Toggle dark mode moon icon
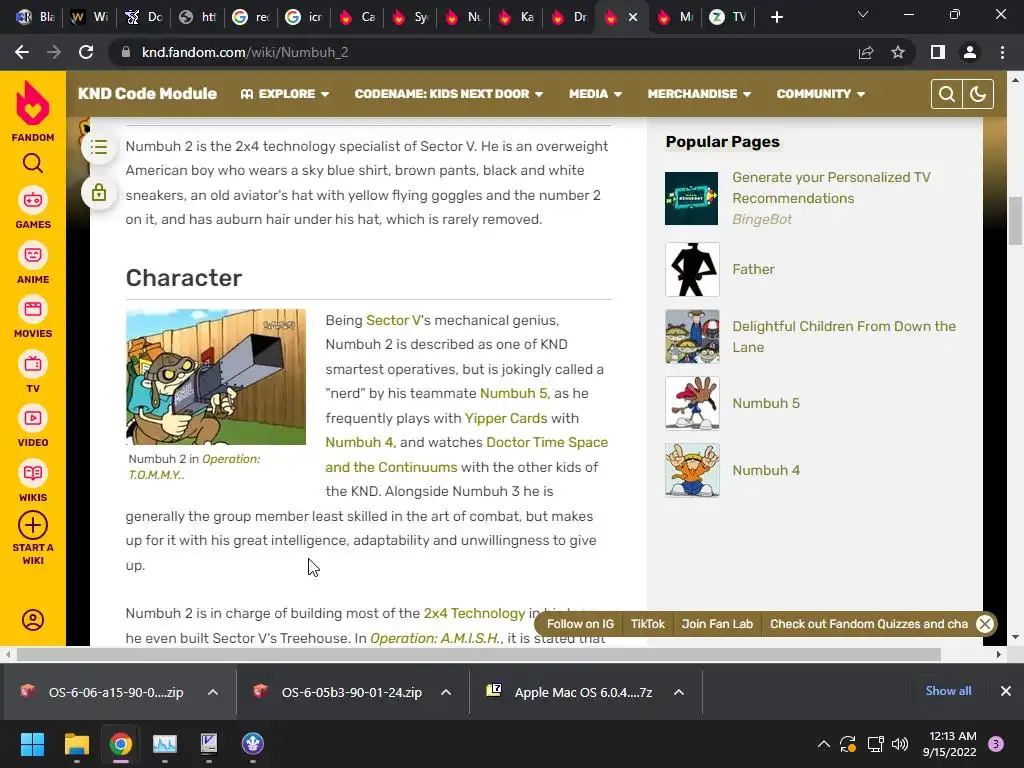 [x=978, y=94]
